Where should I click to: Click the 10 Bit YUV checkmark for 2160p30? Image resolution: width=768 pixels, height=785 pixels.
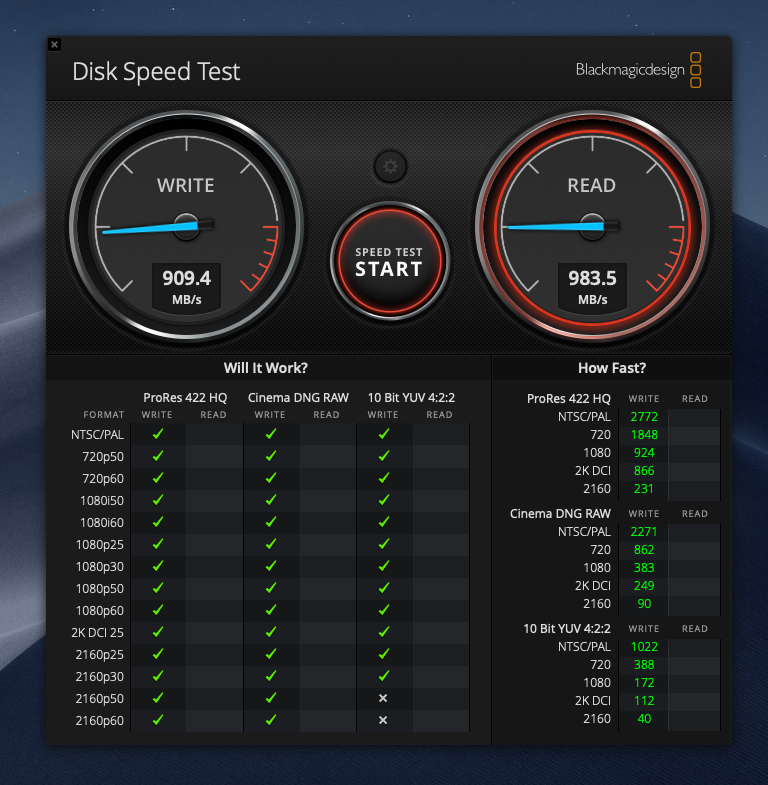tap(384, 676)
